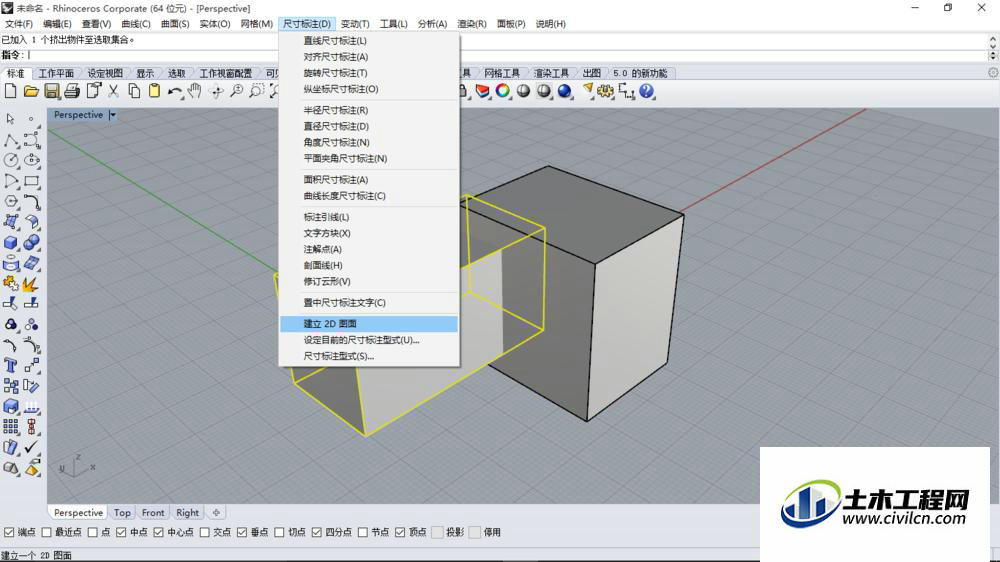Screen dimensions: 1000x562
Task: Copy with the two-pages icon
Action: point(134,91)
